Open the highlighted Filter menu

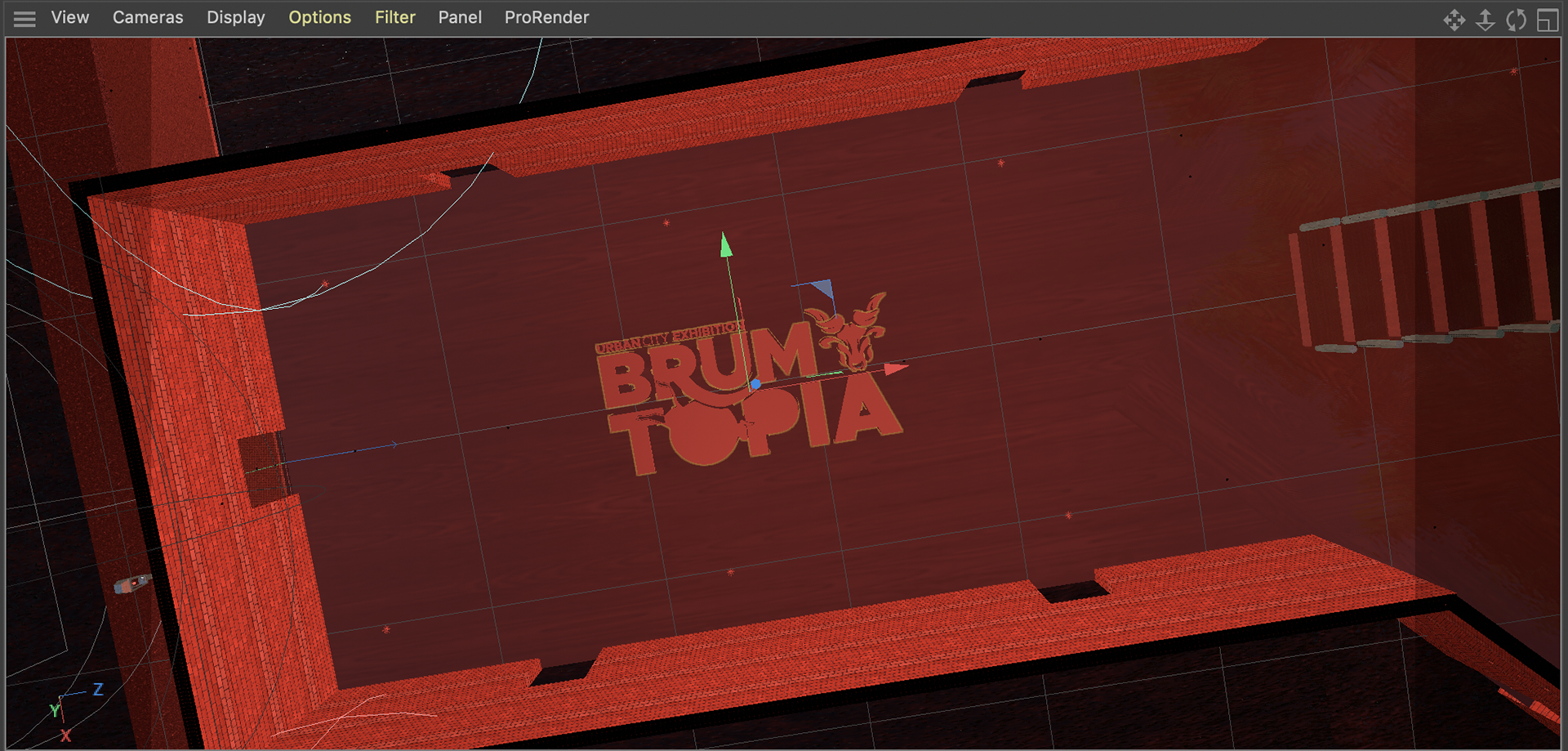tap(395, 17)
